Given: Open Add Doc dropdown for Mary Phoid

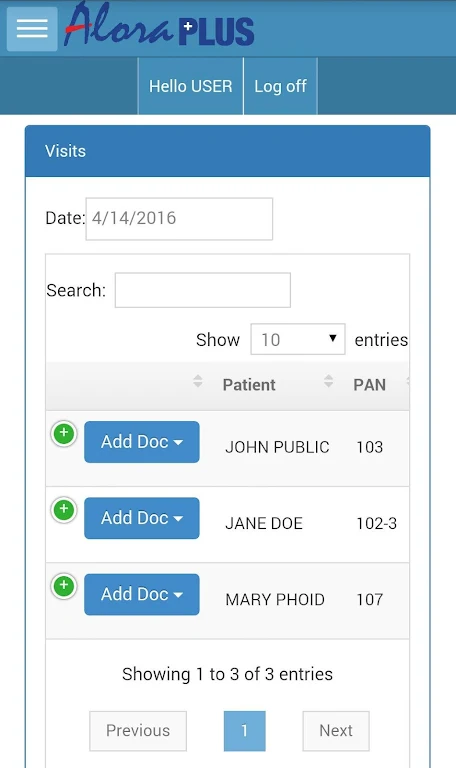Looking at the screenshot, I should coord(142,595).
